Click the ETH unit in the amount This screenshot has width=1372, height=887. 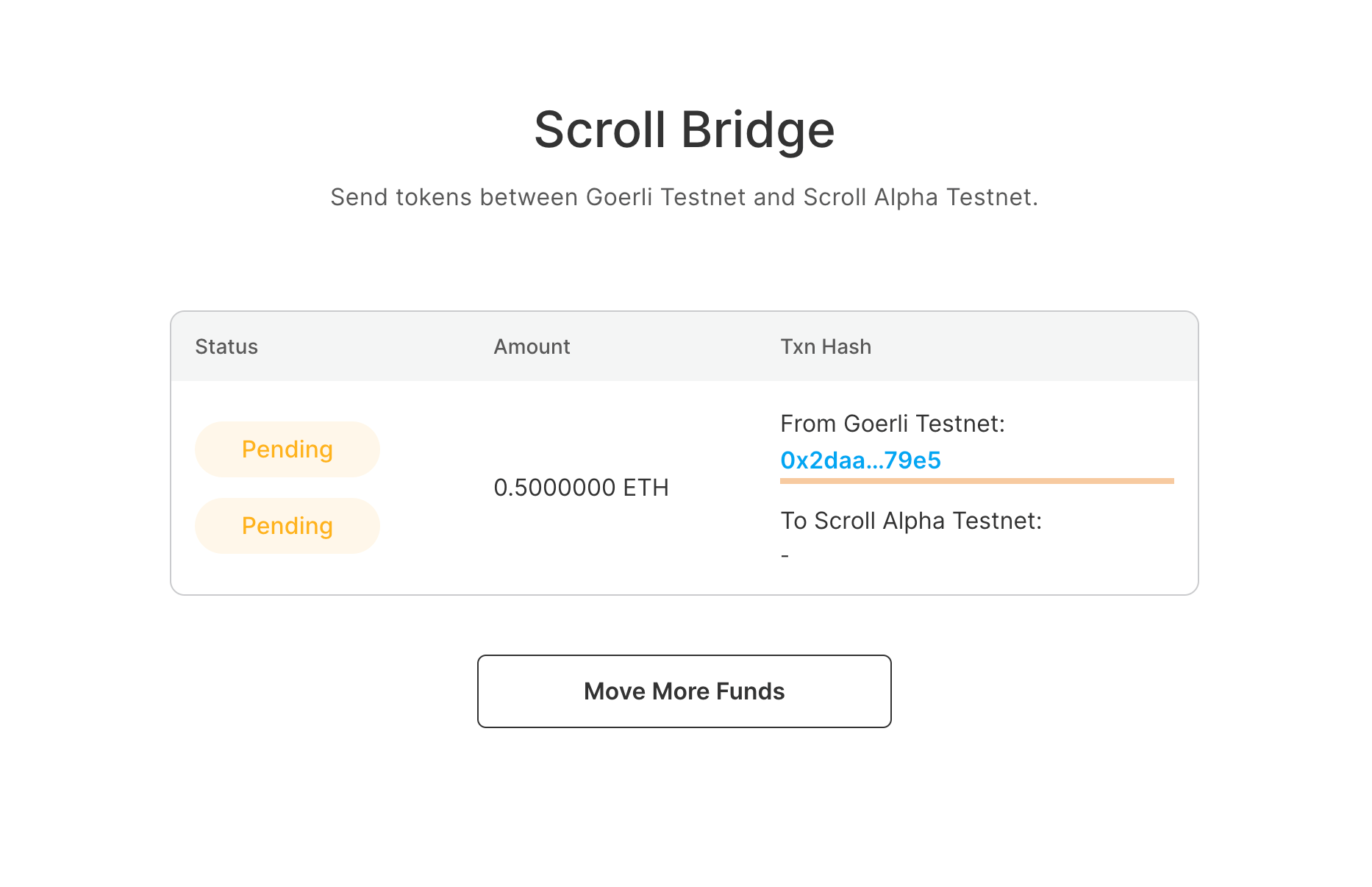point(646,488)
